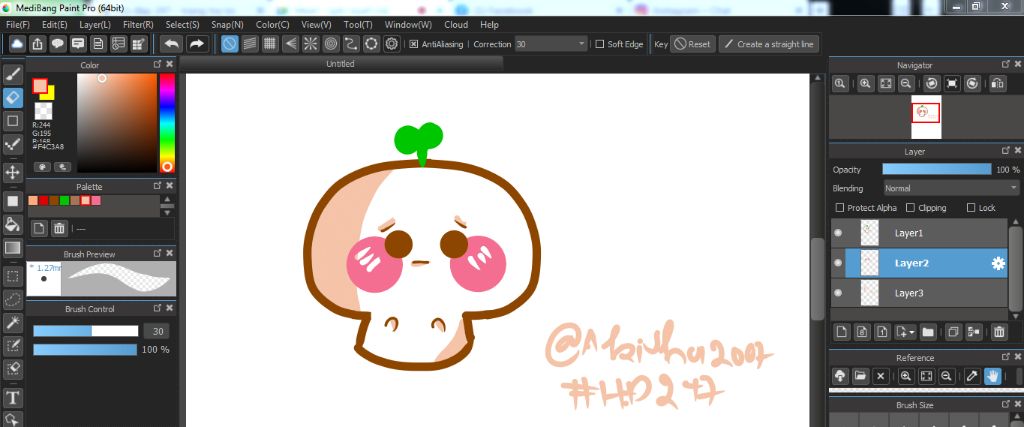Screen dimensions: 1024x427
Task: Enable vanishing point snap
Action: pos(290,44)
